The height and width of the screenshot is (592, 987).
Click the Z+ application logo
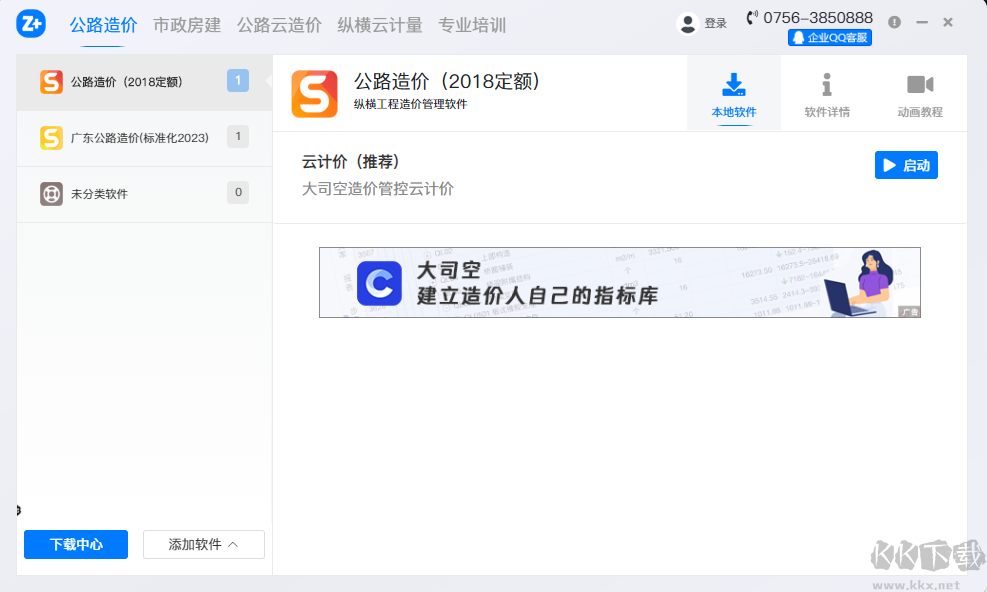(31, 24)
